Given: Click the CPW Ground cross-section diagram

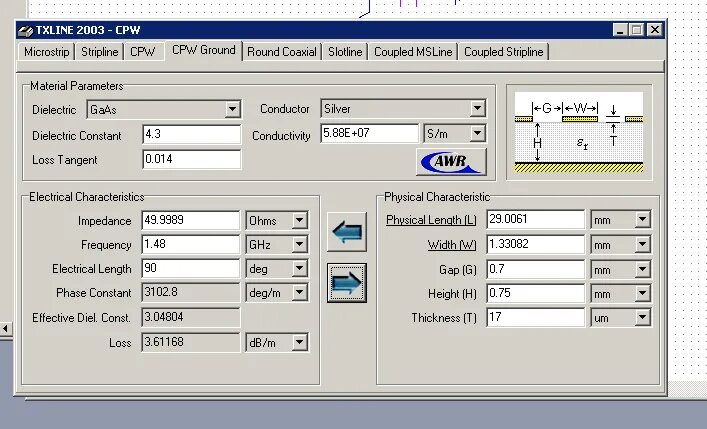Looking at the screenshot, I should click(579, 132).
